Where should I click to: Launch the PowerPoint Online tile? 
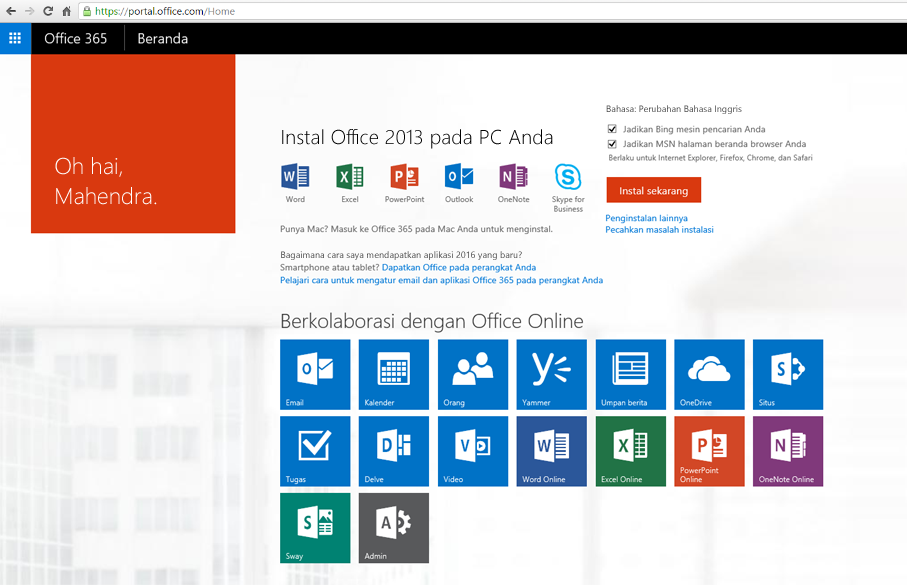click(710, 451)
